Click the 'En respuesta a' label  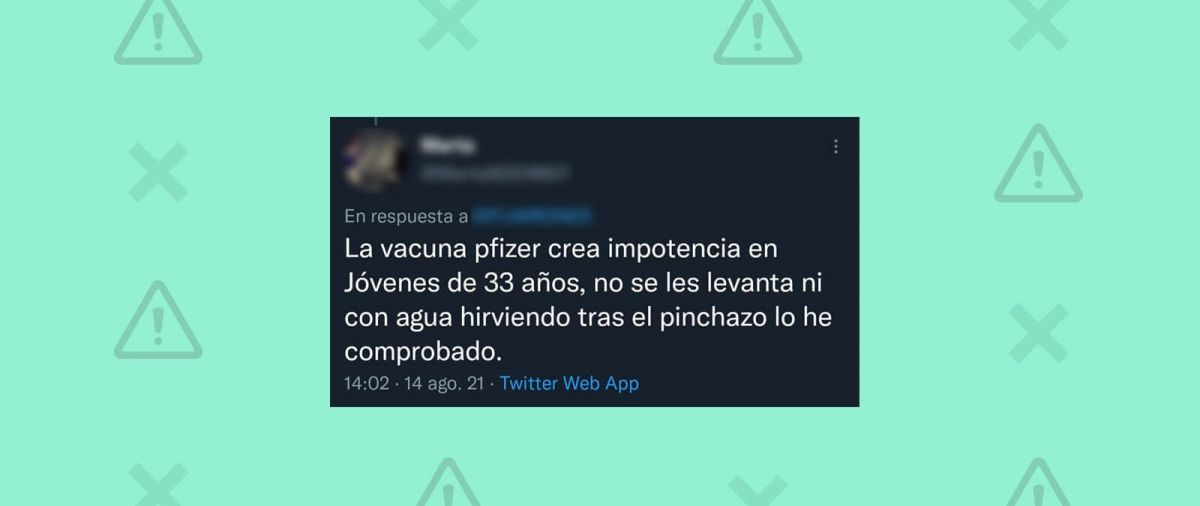click(406, 216)
